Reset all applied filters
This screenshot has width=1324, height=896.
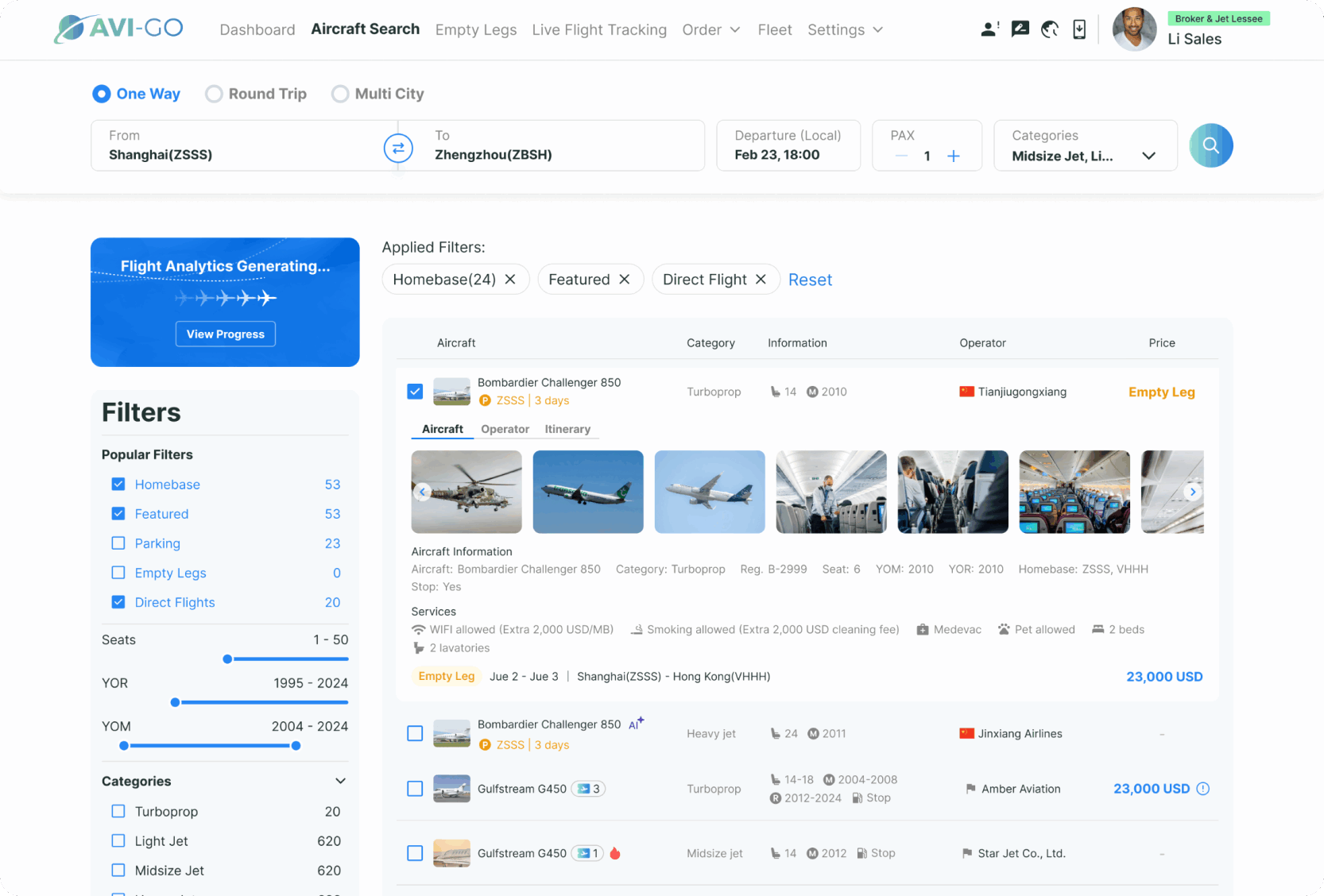click(810, 280)
